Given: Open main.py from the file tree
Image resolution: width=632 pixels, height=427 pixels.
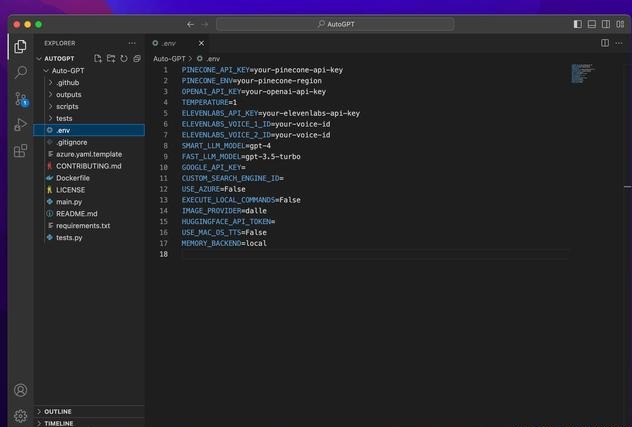Looking at the screenshot, I should pyautogui.click(x=69, y=201).
